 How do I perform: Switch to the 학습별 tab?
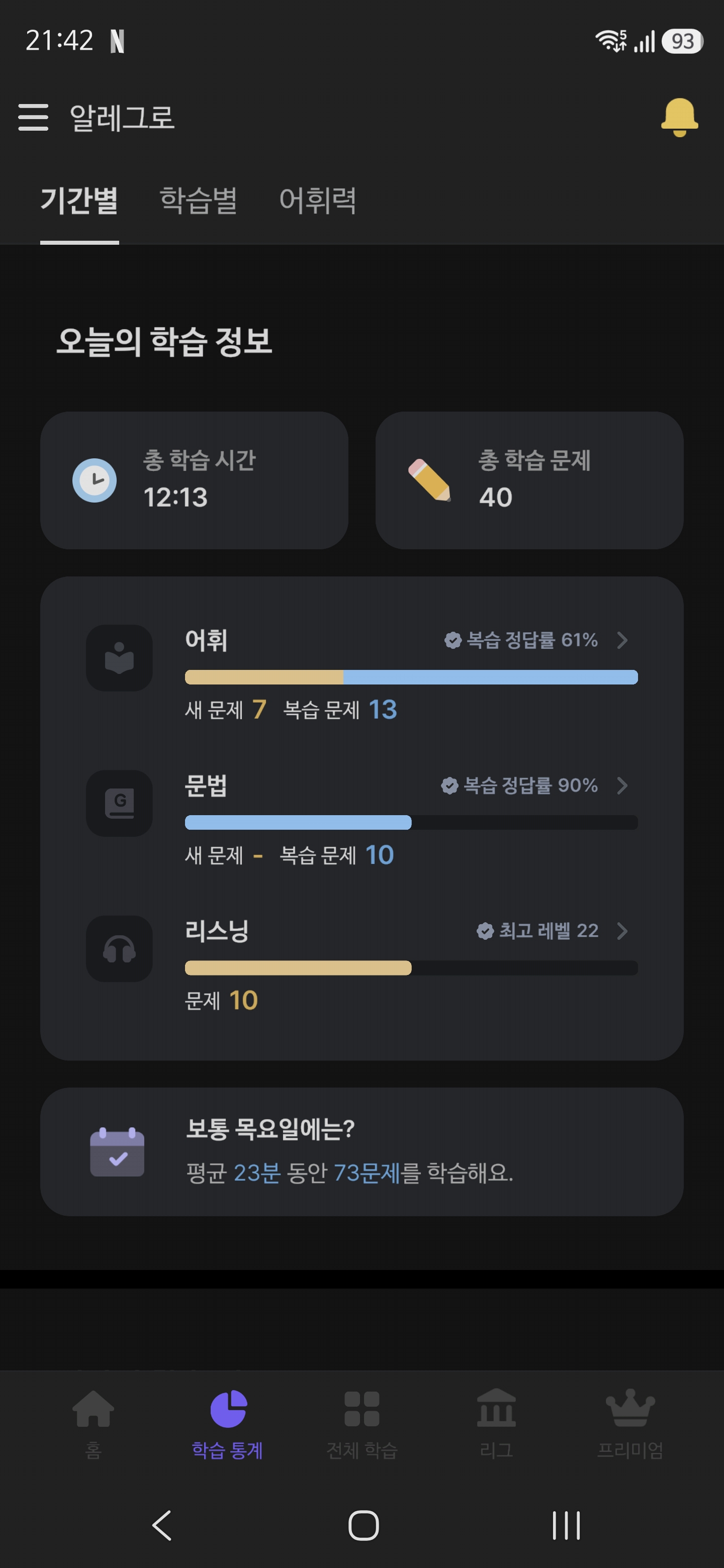(199, 200)
